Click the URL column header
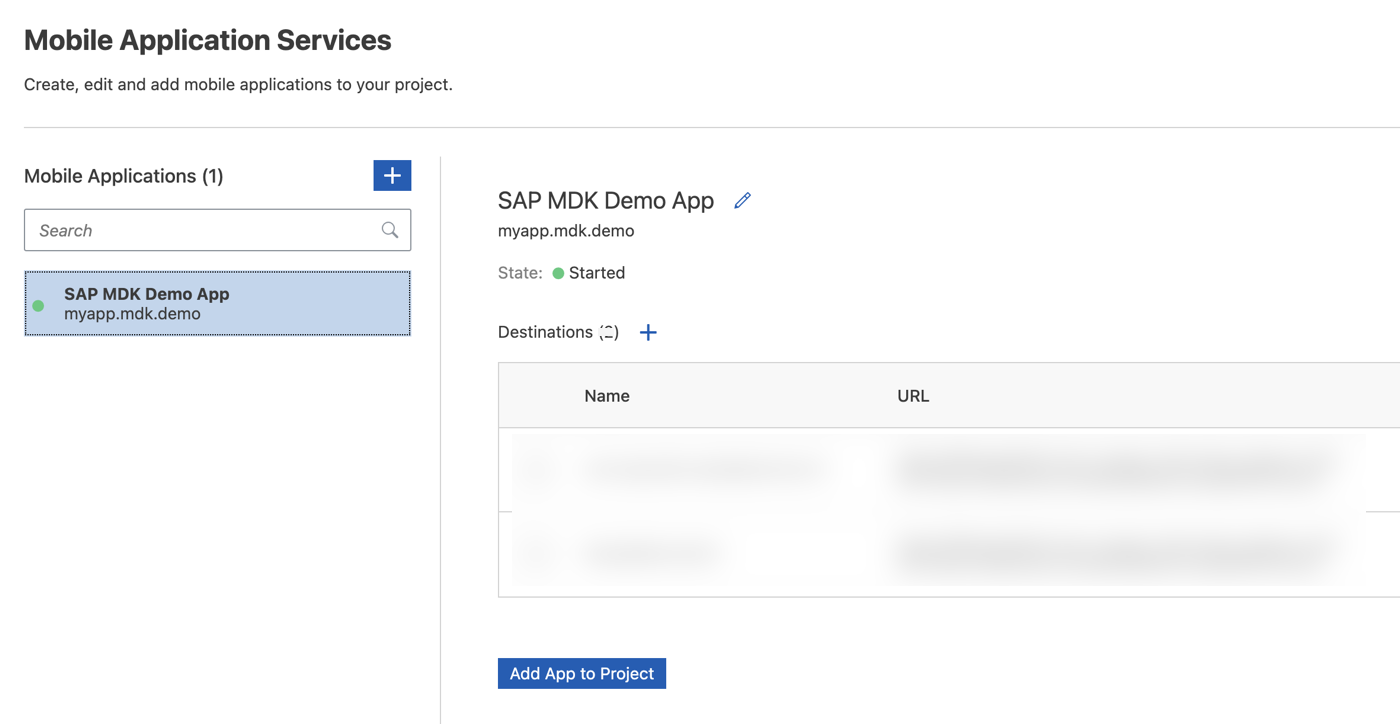This screenshot has width=1400, height=724. [913, 396]
